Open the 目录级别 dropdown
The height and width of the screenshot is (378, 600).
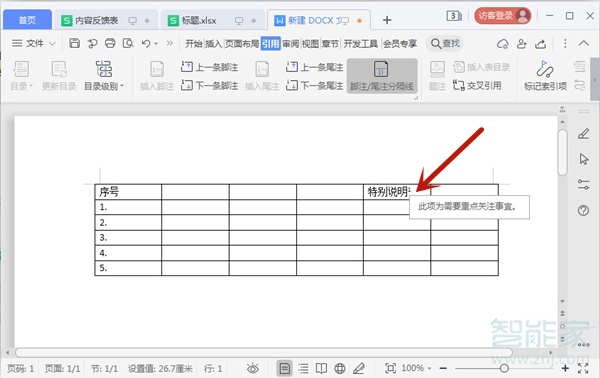[104, 76]
